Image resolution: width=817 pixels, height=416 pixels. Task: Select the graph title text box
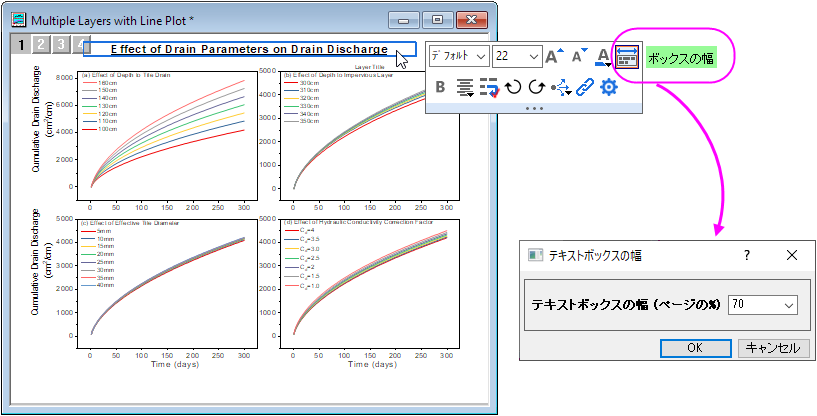[249, 49]
